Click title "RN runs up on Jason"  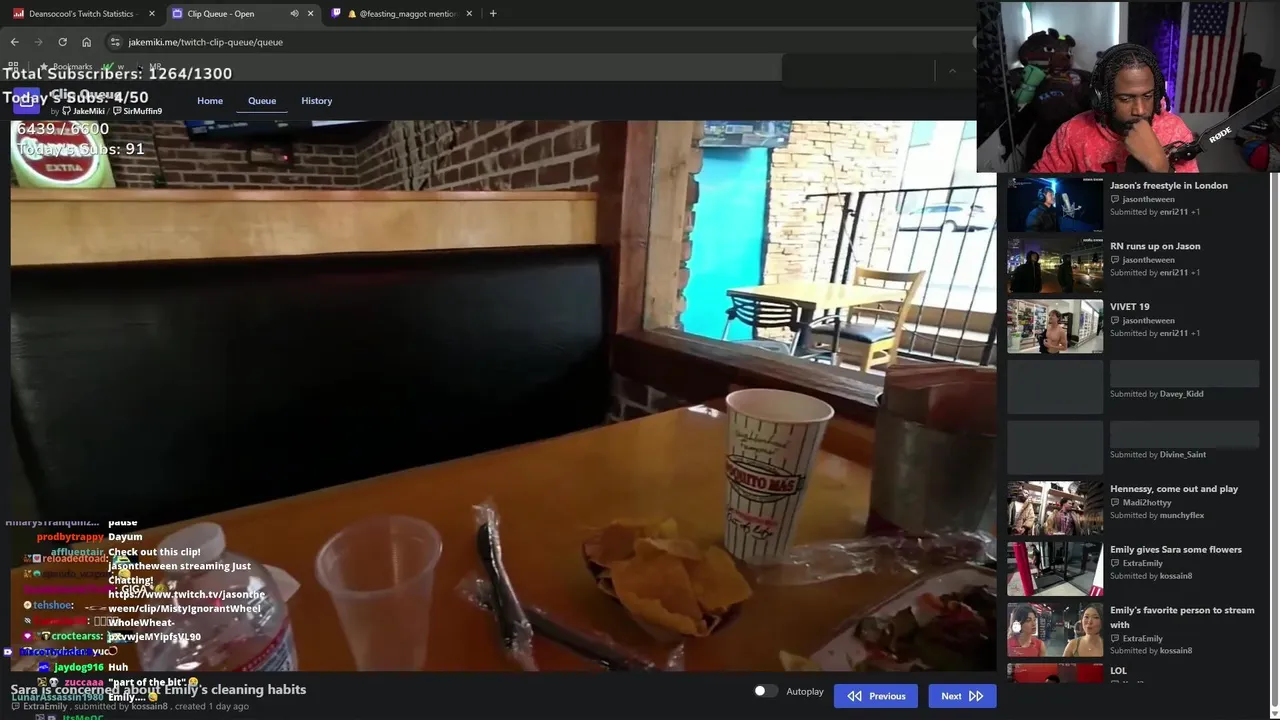point(1155,246)
